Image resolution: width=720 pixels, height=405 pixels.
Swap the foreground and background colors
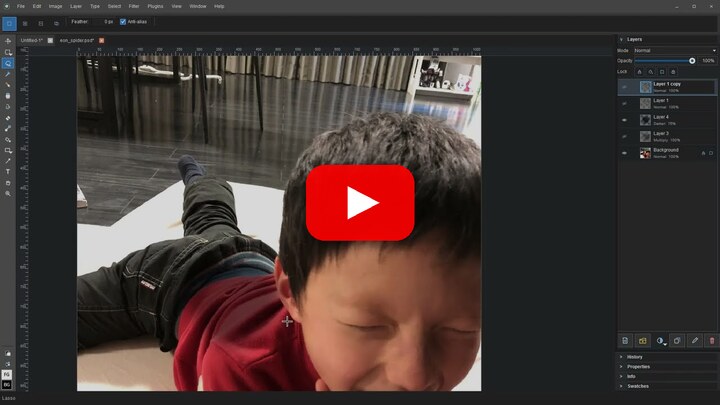8,364
